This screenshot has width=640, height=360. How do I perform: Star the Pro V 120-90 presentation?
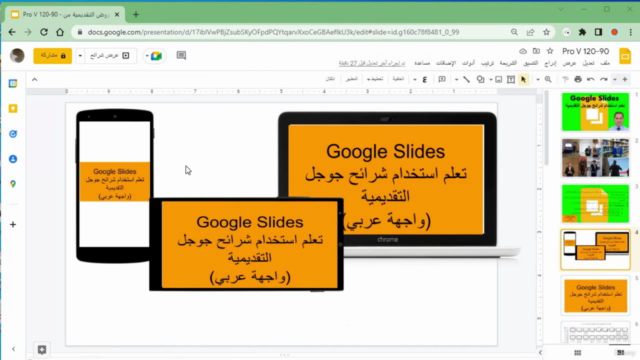coord(550,51)
